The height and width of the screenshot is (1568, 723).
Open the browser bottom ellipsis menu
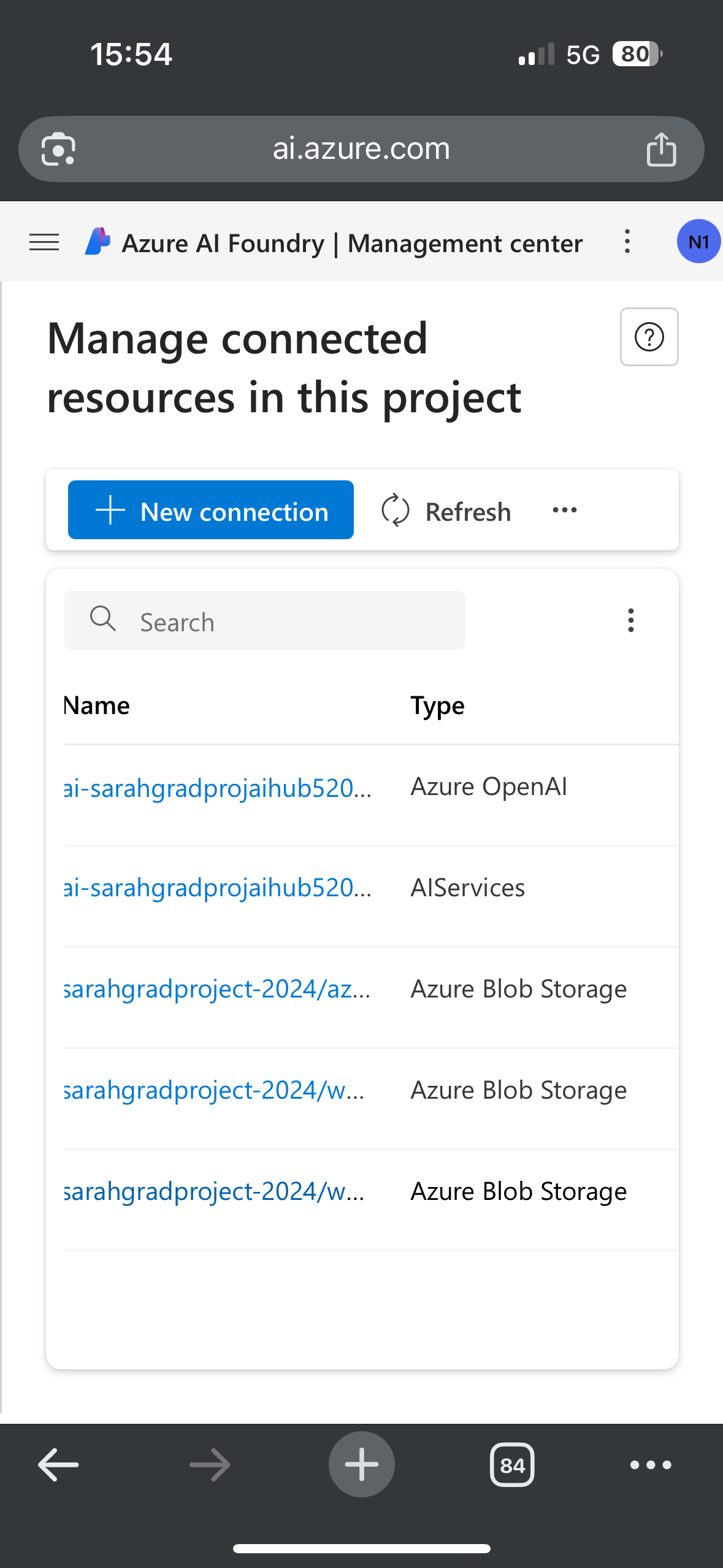point(651,1465)
